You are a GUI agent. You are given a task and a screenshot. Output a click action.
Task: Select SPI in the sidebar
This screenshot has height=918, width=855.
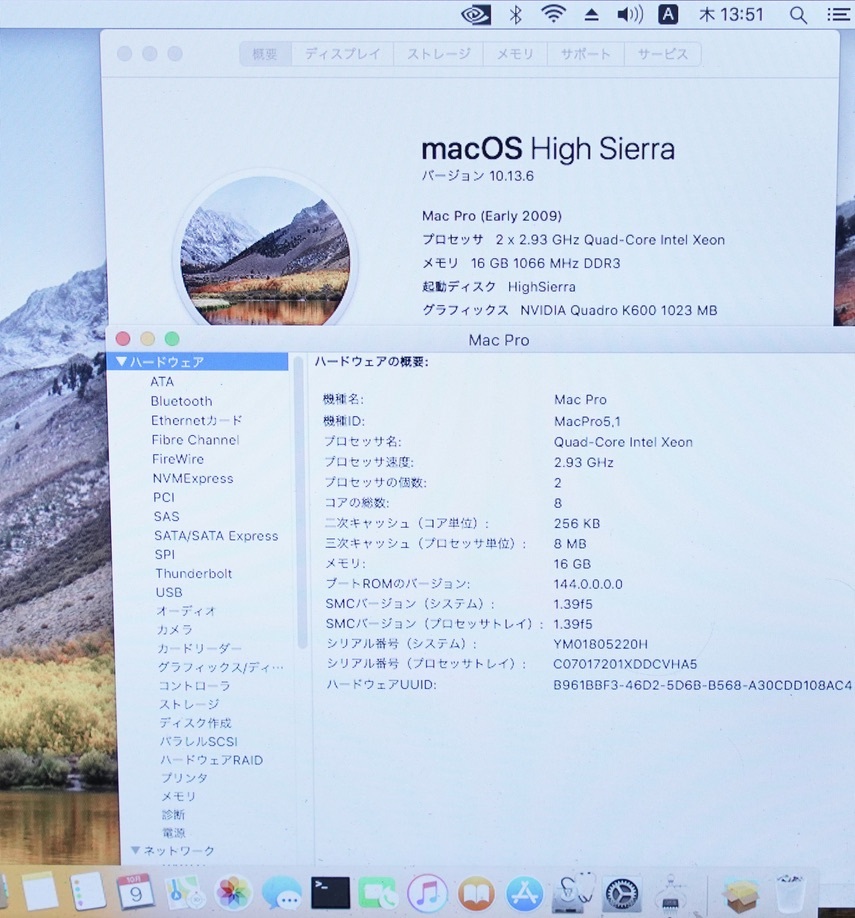[x=165, y=554]
